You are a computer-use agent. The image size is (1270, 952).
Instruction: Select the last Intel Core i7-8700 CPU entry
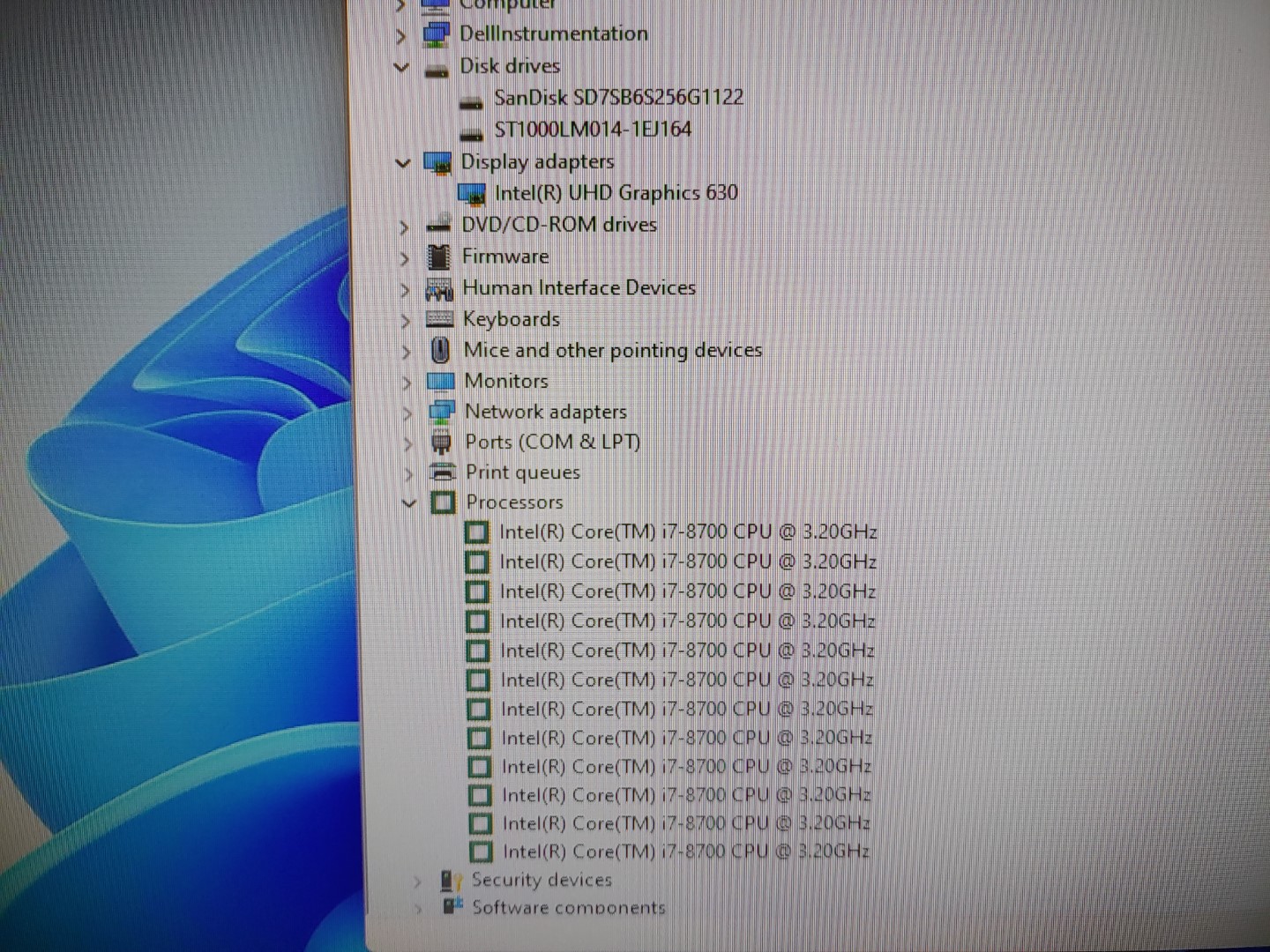[686, 852]
